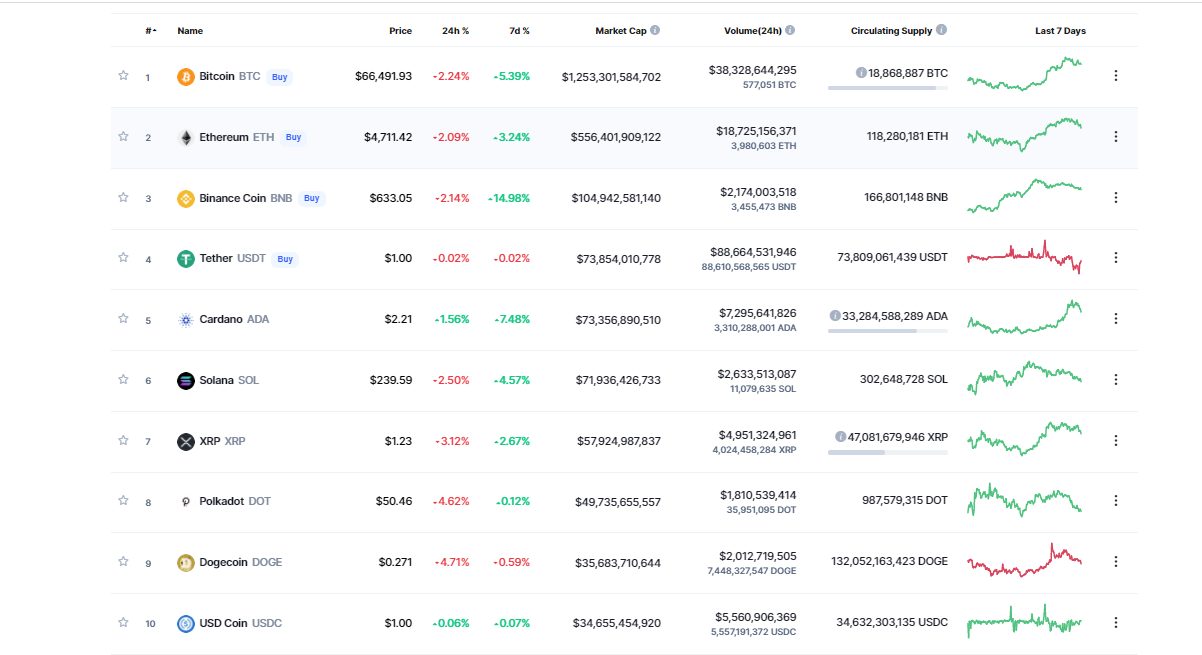Screen dimensions: 1202x655
Task: Open the Bitcoin 7-day sparkline chart
Action: point(1025,76)
